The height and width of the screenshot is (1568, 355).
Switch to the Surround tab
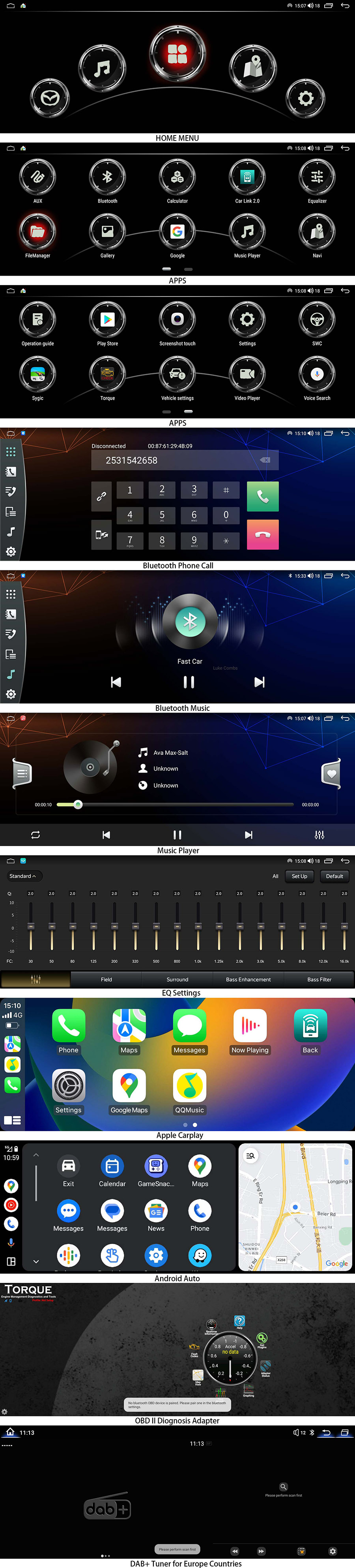pos(177,980)
